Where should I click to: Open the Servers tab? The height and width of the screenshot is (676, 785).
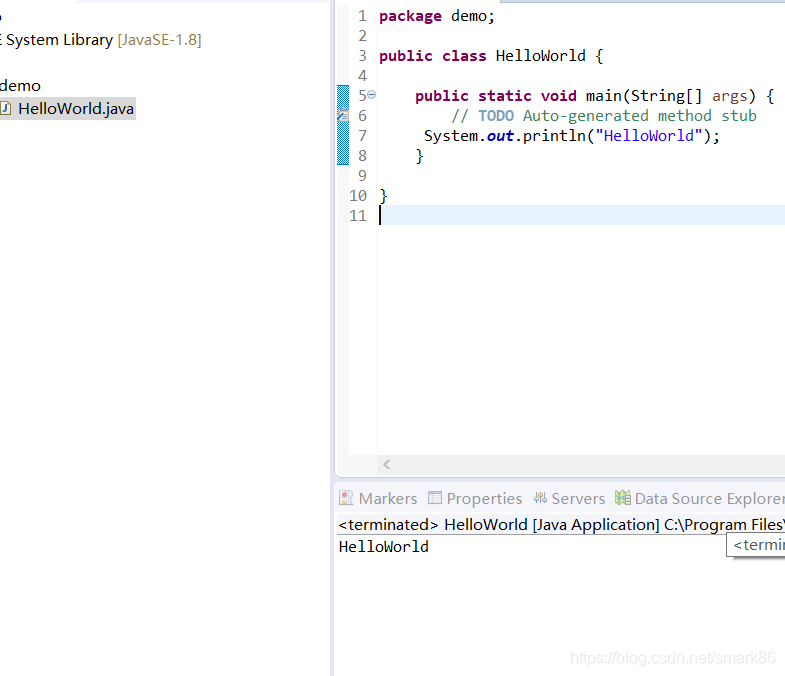coord(569,498)
